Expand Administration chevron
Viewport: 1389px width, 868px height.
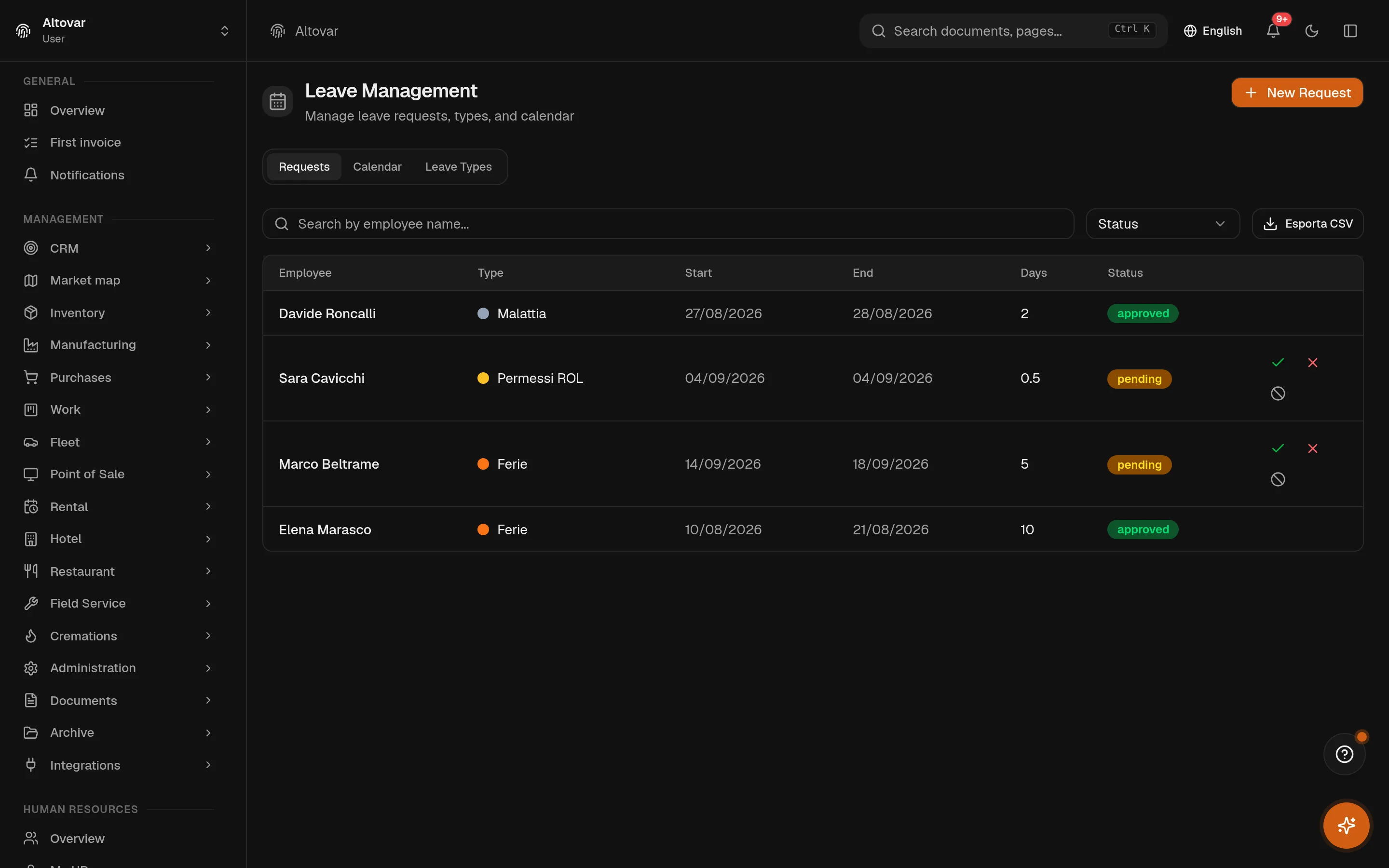pos(208,668)
